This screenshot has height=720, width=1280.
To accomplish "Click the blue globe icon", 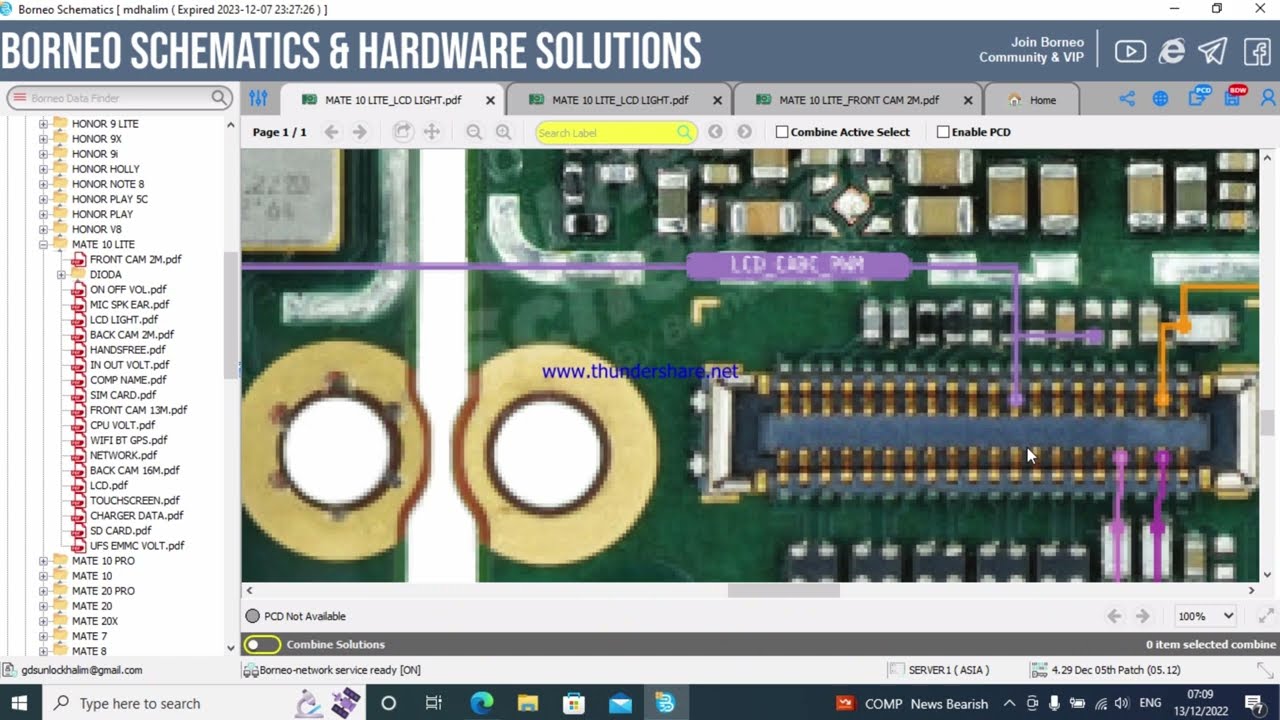I will (1160, 99).
